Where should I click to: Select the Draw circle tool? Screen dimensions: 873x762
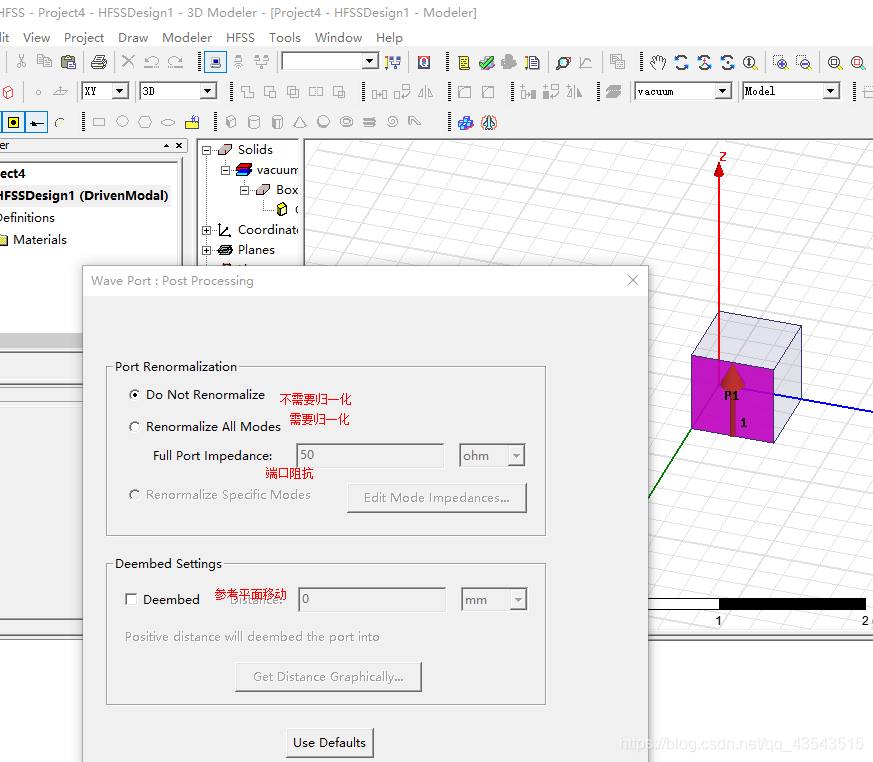tap(122, 122)
